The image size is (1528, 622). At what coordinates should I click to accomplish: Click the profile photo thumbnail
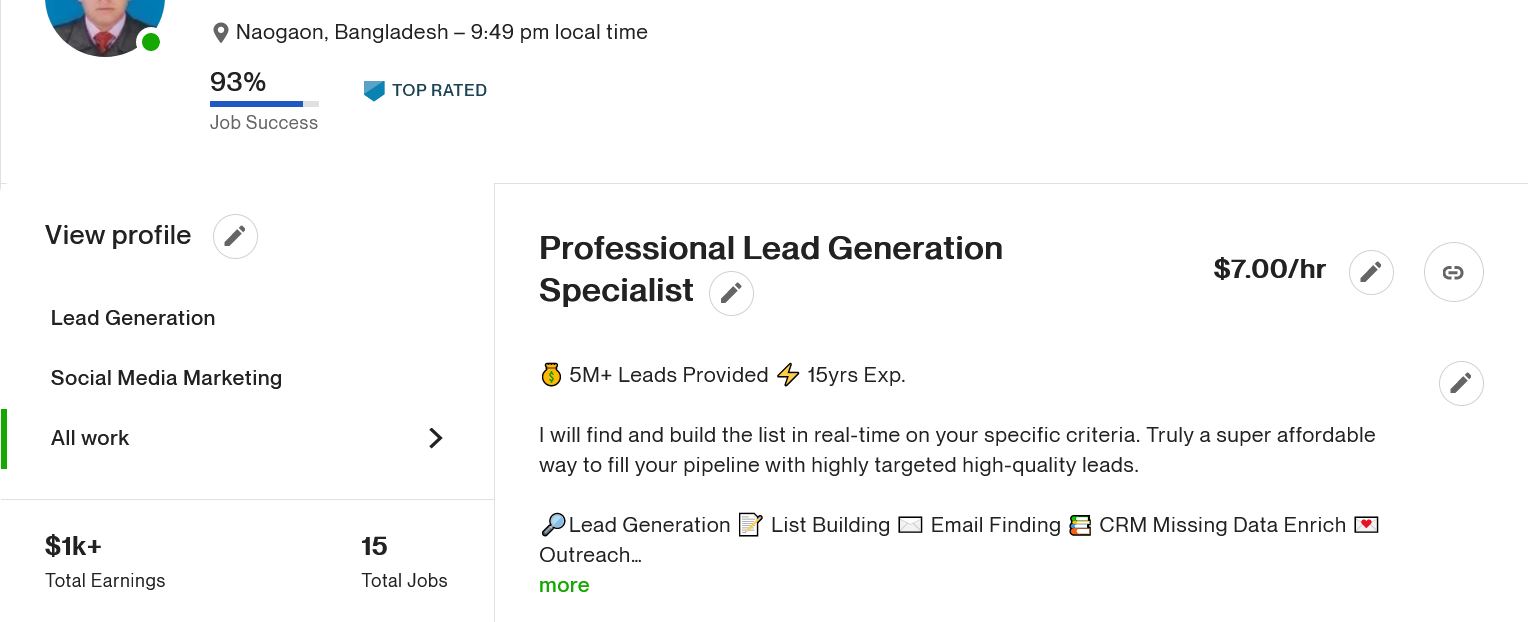(104, 22)
